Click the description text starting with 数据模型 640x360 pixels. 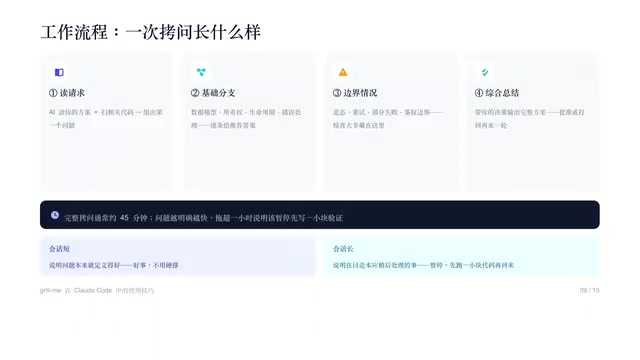[246, 118]
